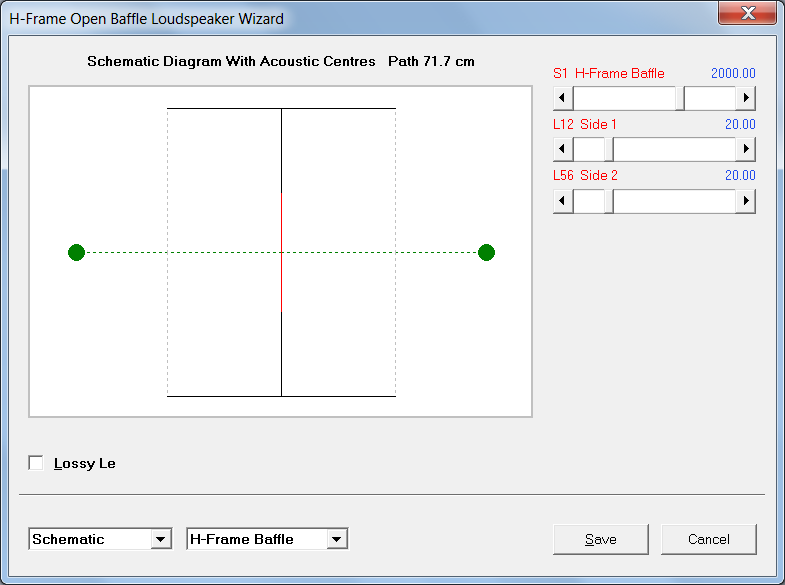The width and height of the screenshot is (785, 585).
Task: Click the S1 H-Frame Baffle label
Action: pyautogui.click(x=609, y=73)
